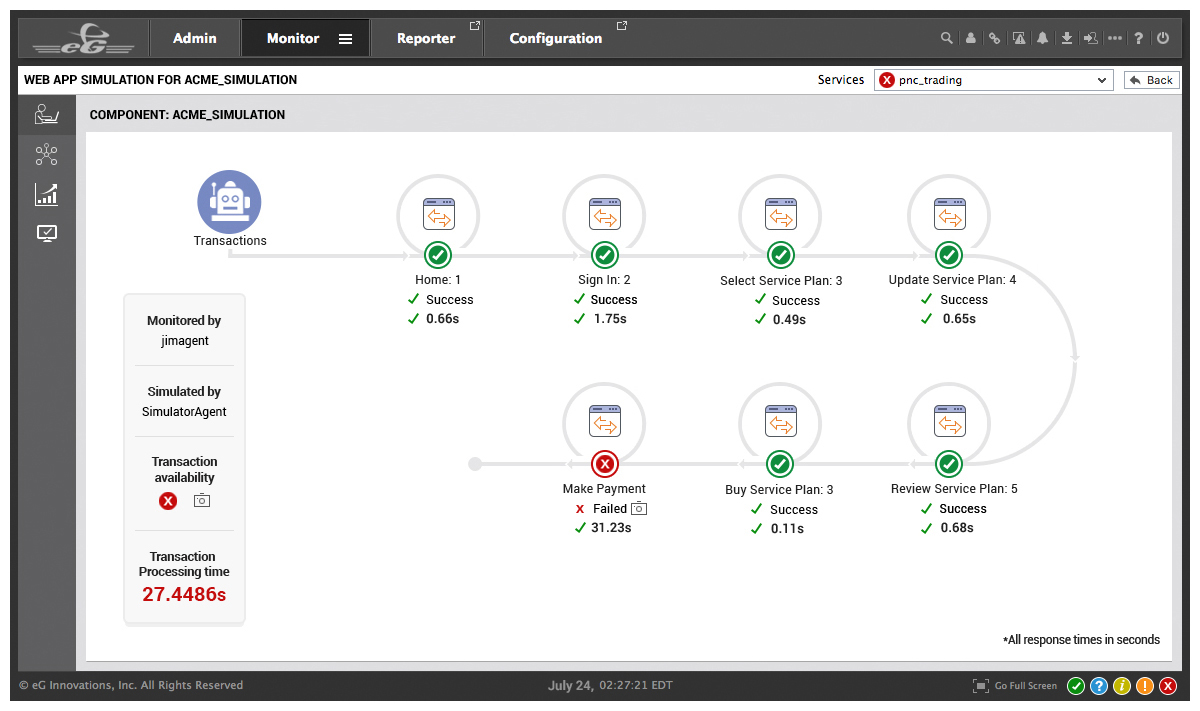Image resolution: width=1200 pixels, height=711 pixels.
Task: Filter by red critical status indicator
Action: pos(1166,686)
